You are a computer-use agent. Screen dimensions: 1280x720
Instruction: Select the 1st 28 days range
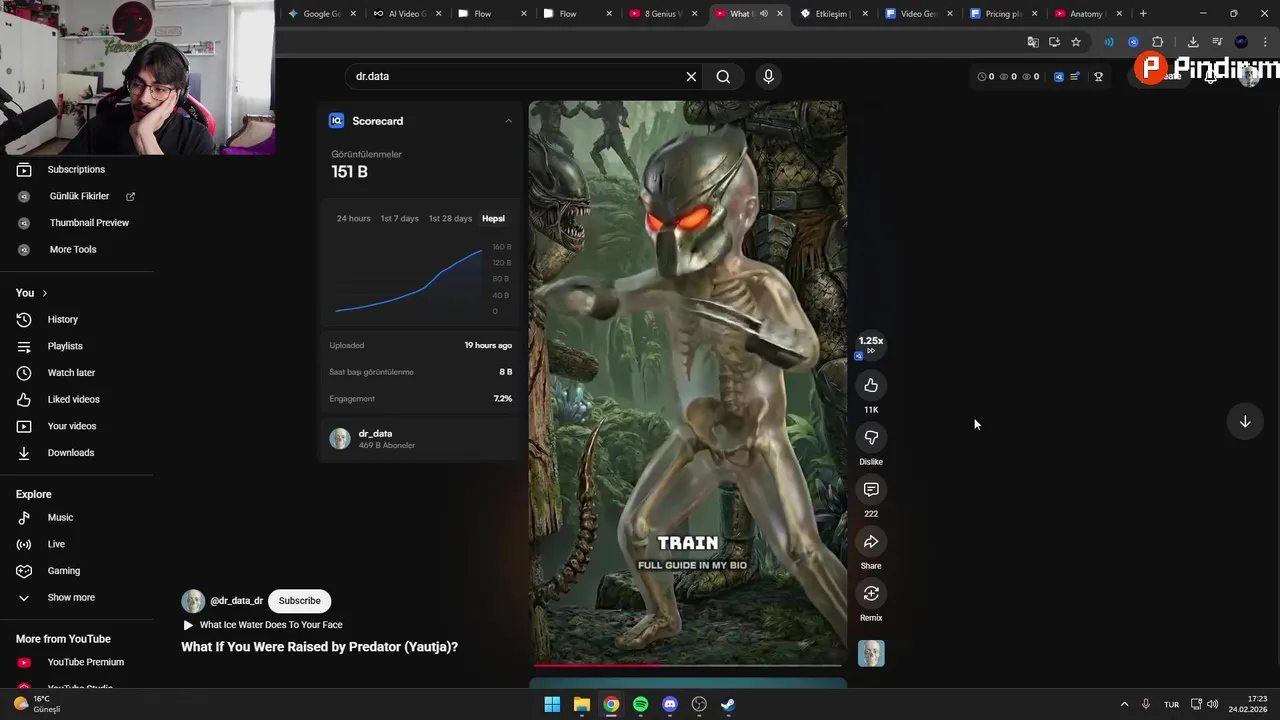coord(450,218)
